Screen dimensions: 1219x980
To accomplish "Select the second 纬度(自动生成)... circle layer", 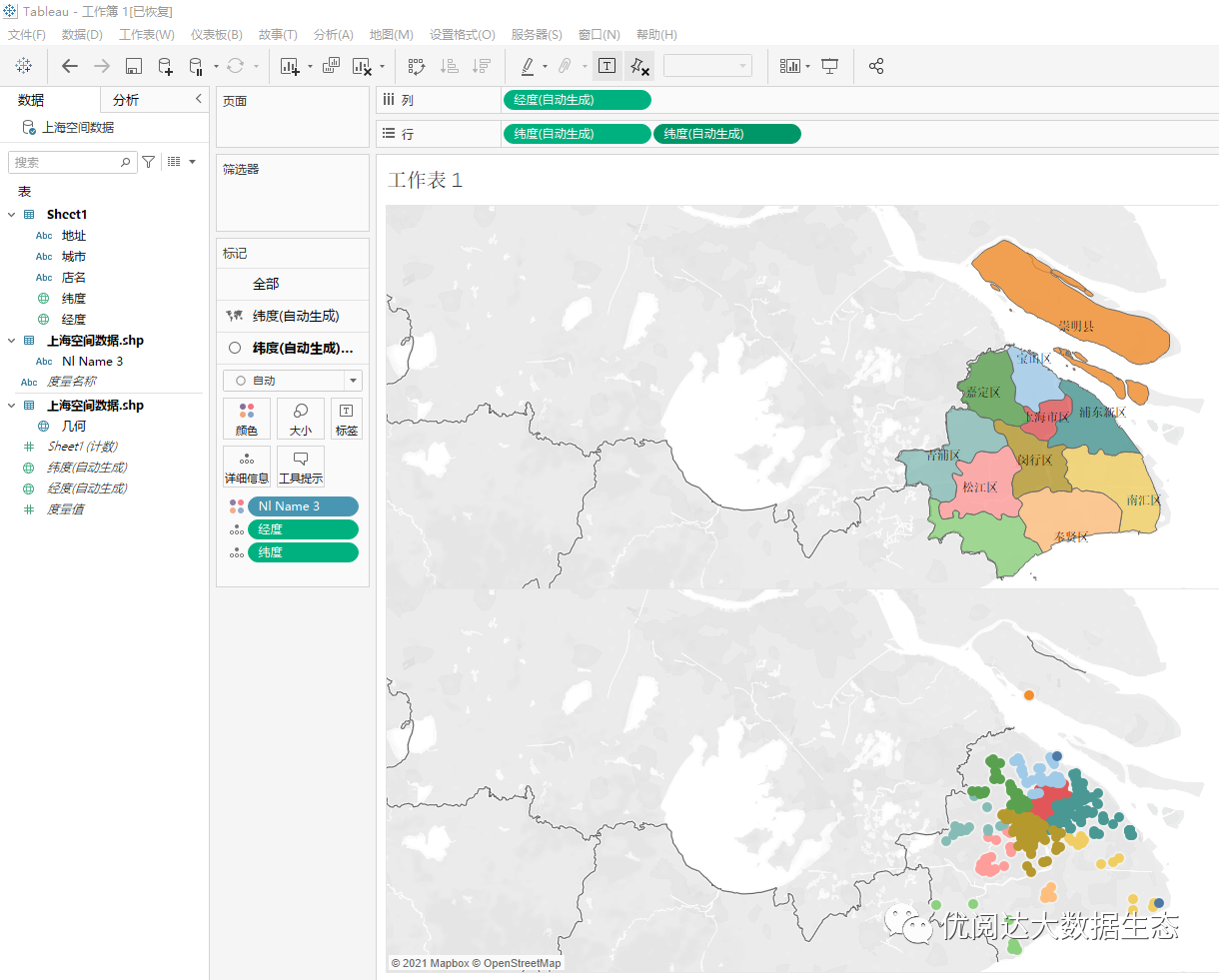I will [293, 348].
